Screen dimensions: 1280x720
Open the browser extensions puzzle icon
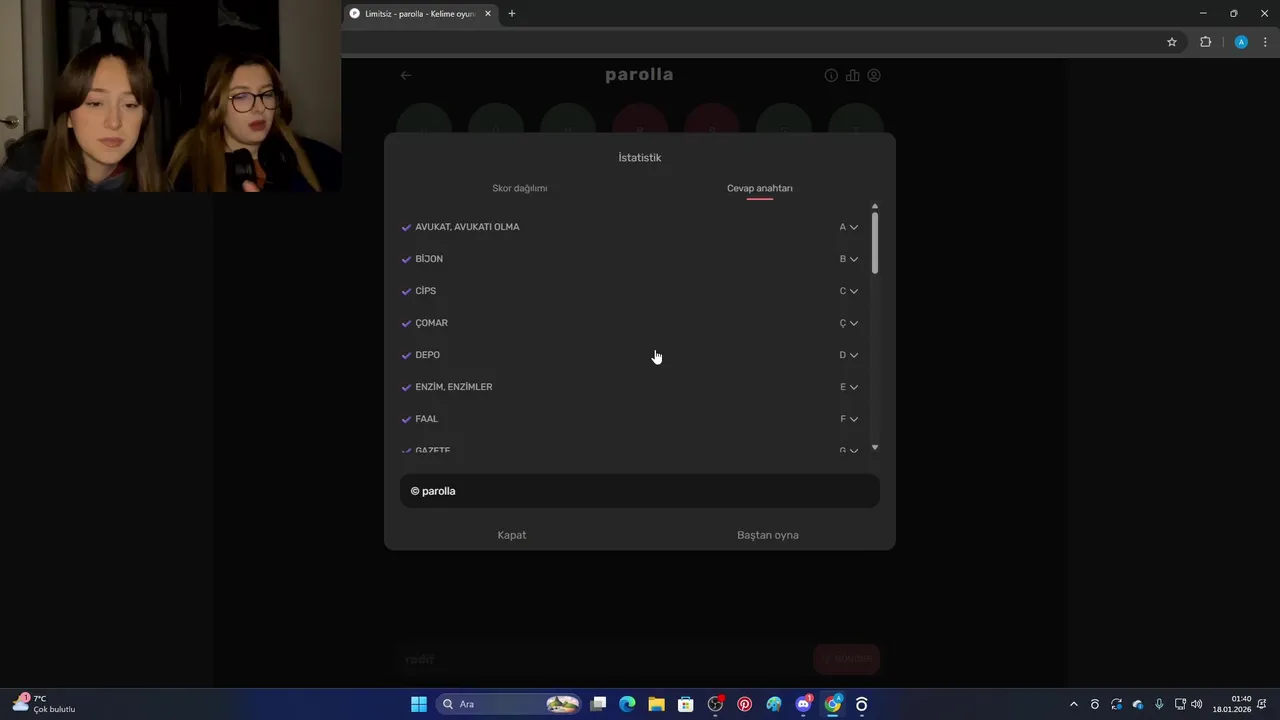[1205, 42]
